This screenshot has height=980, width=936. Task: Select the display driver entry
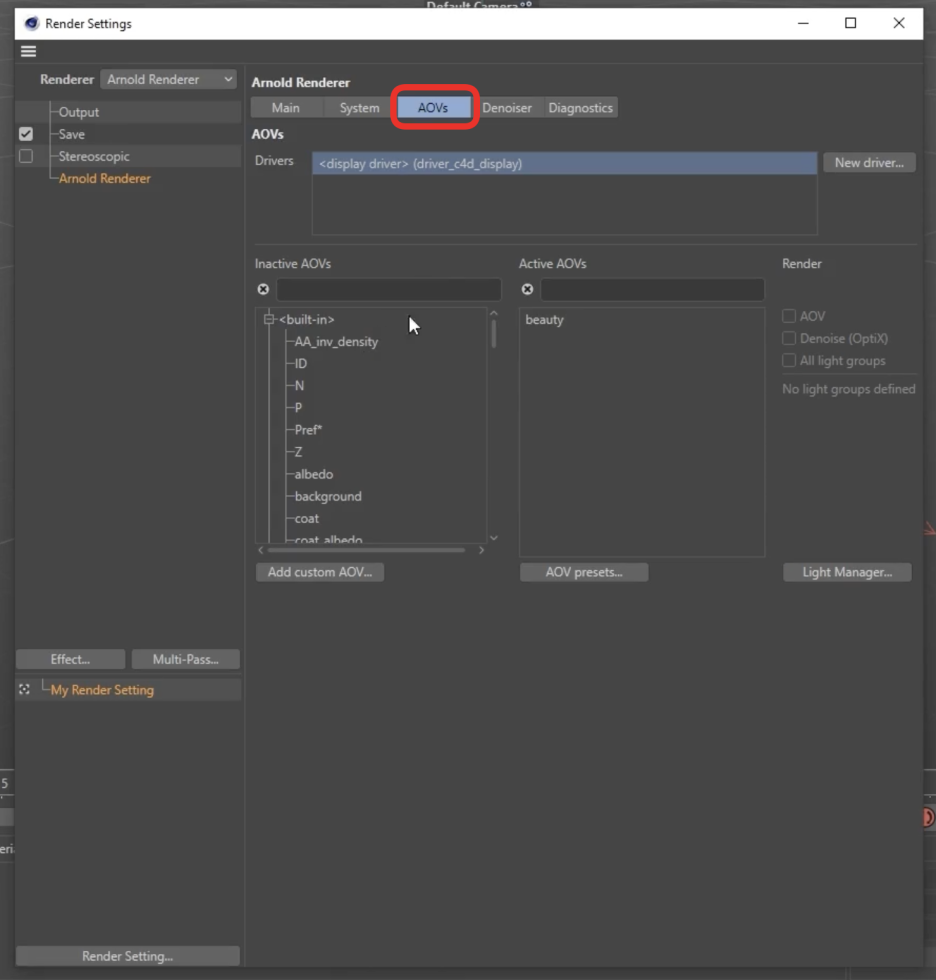[564, 164]
